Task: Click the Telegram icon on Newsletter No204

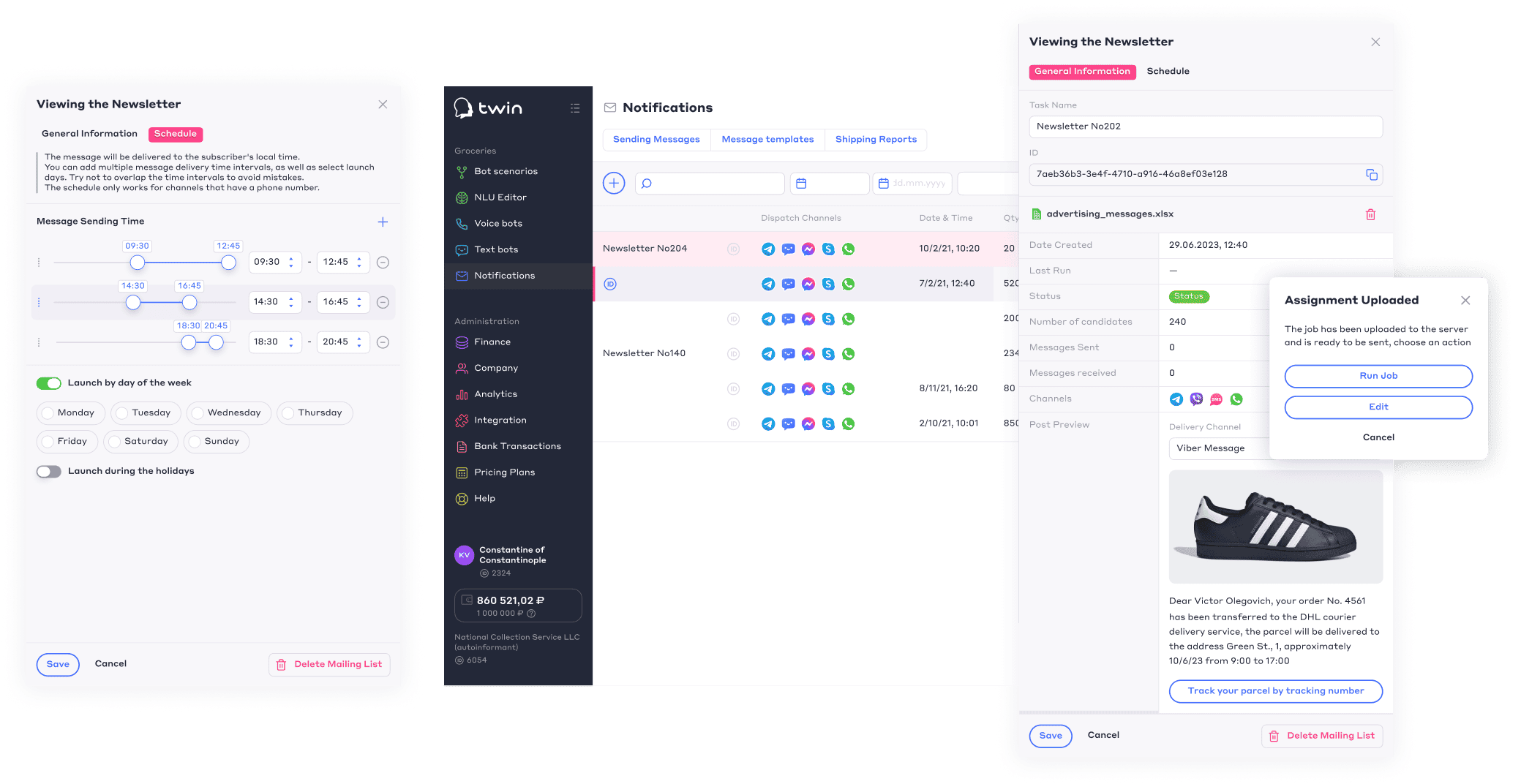Action: [x=767, y=249]
